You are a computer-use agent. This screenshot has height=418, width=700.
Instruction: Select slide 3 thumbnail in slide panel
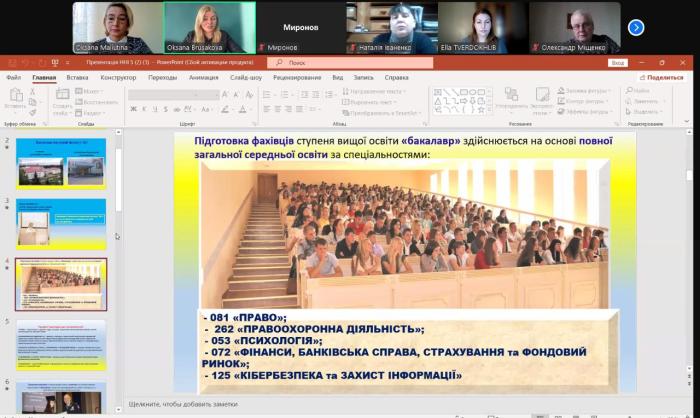coord(61,223)
